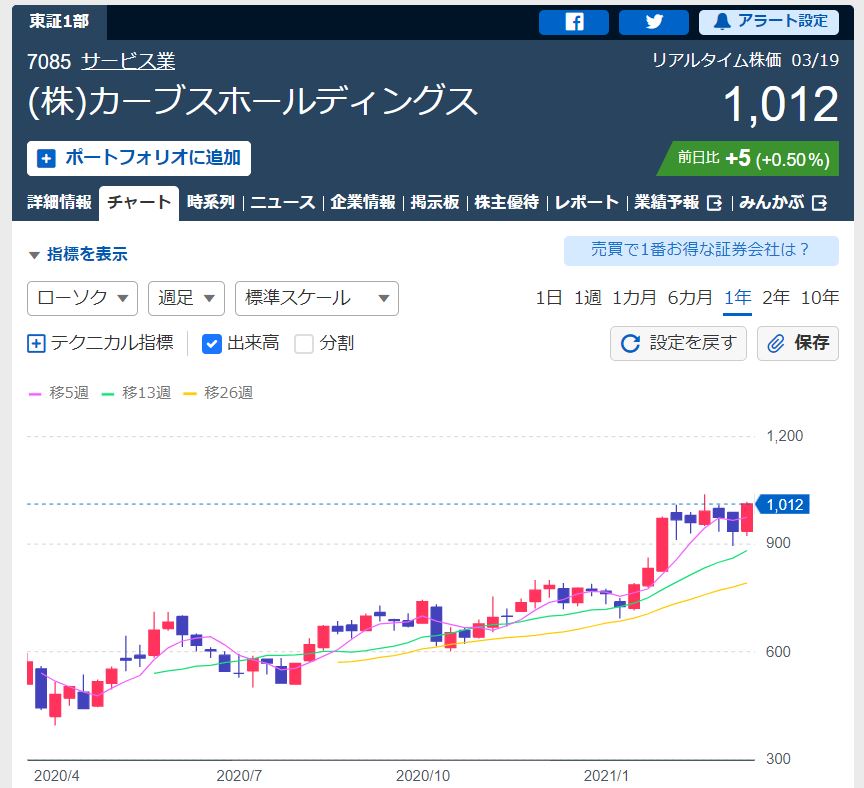Screen dimensions: 864x788
Task: Switch to 詳細情報 tab
Action: pos(59,202)
